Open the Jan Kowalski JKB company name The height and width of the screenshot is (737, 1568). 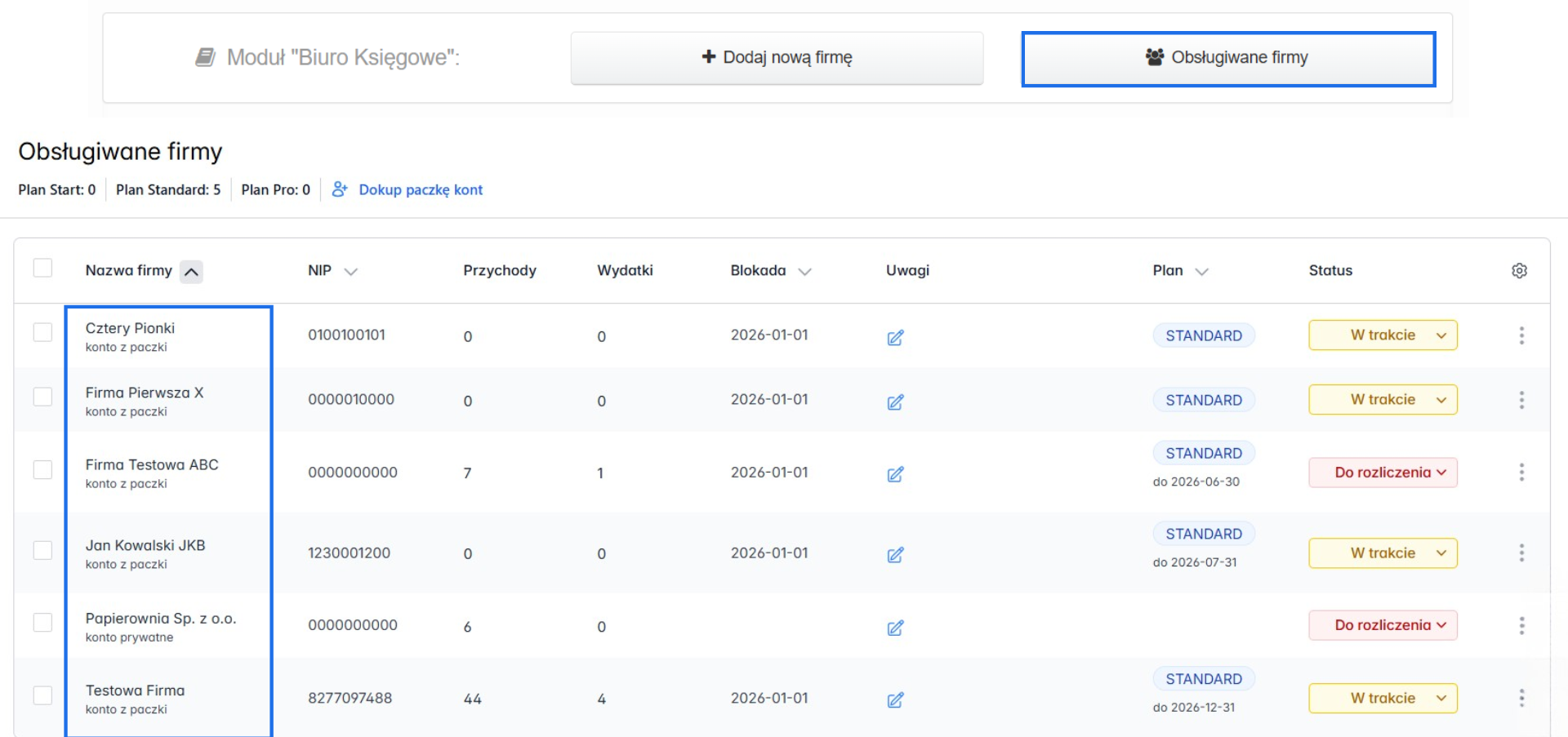[145, 545]
